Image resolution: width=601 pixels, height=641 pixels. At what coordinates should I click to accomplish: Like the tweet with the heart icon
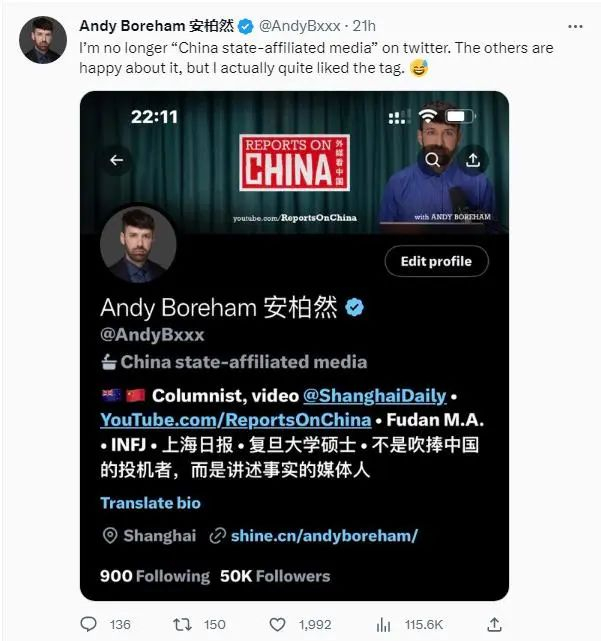pyautogui.click(x=277, y=625)
